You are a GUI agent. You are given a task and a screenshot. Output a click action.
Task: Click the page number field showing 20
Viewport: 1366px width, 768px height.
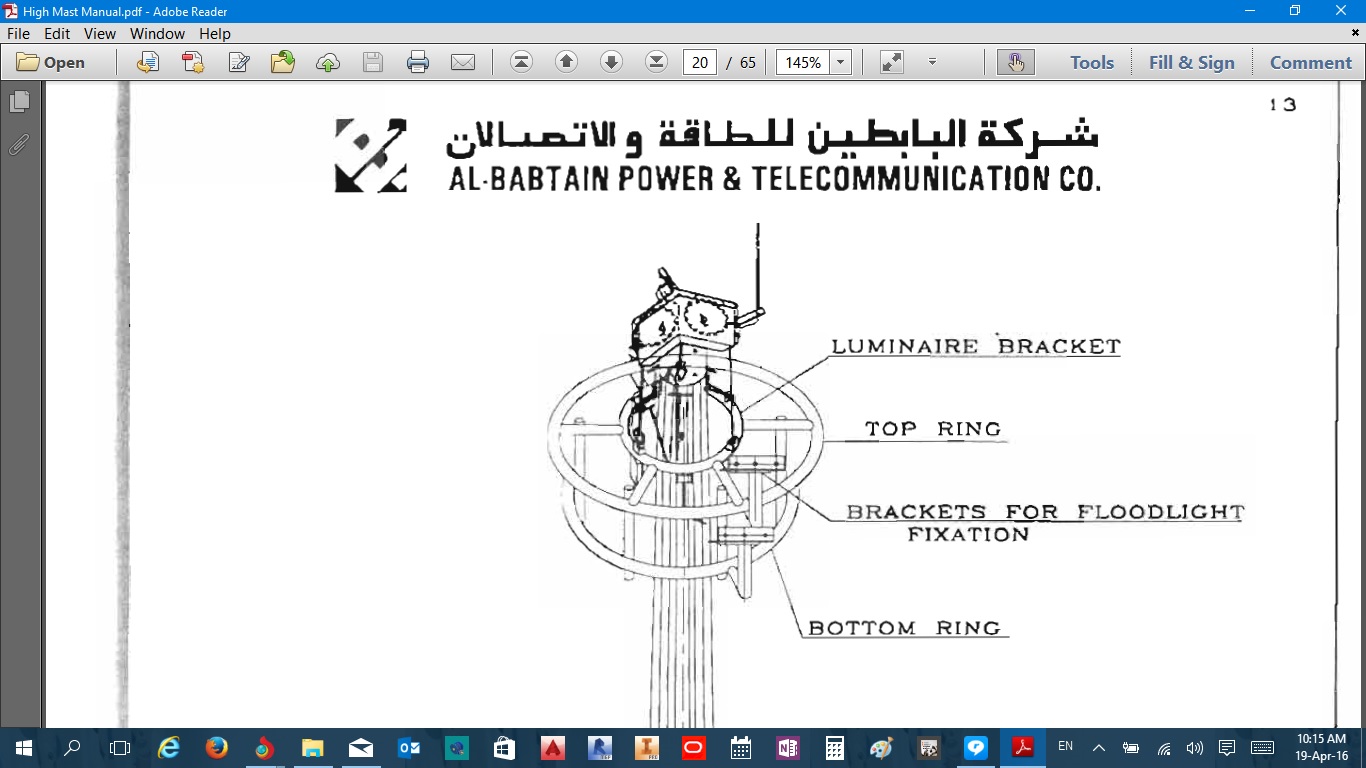[x=700, y=62]
